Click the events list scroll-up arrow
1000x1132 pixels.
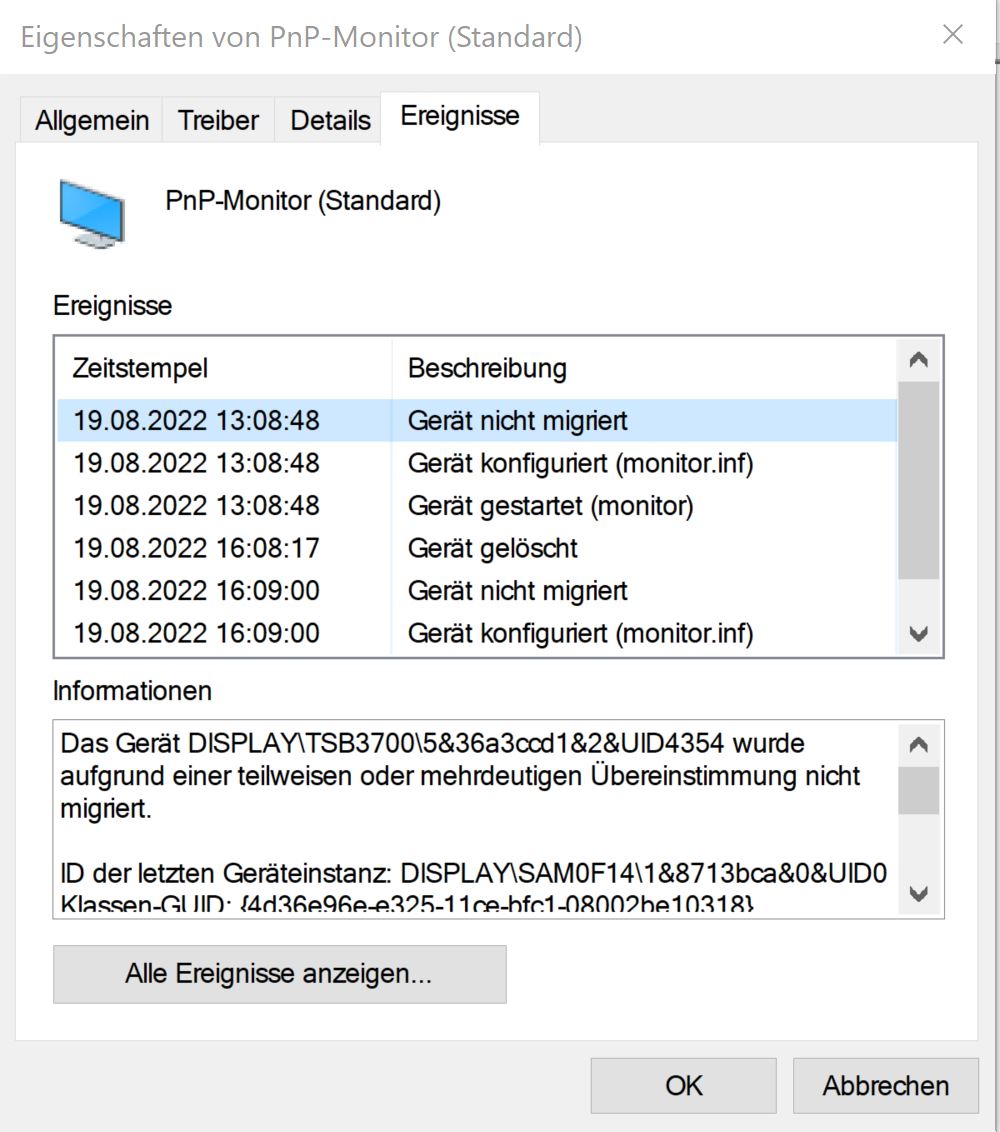(x=918, y=360)
